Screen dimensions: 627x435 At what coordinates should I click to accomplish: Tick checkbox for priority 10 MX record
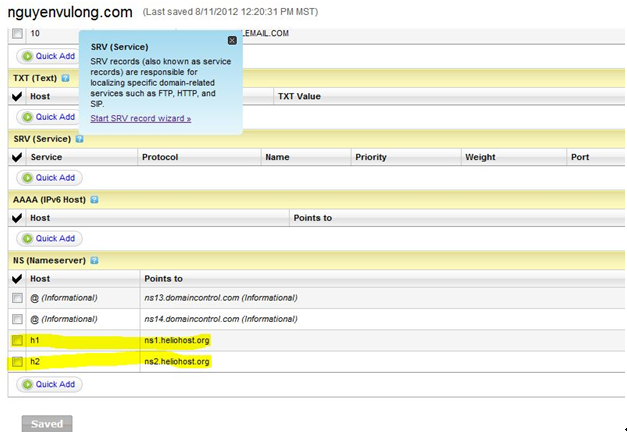pyautogui.click(x=17, y=34)
